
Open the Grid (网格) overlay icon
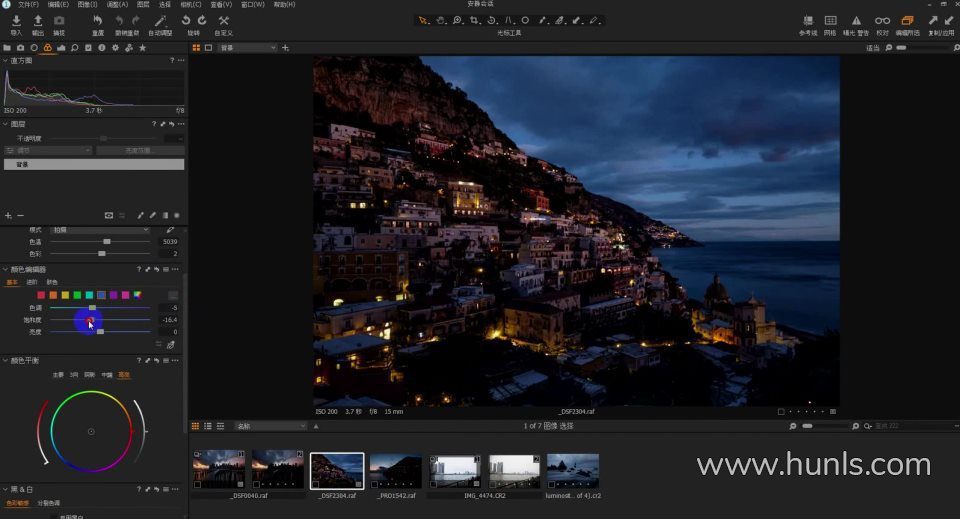click(830, 21)
